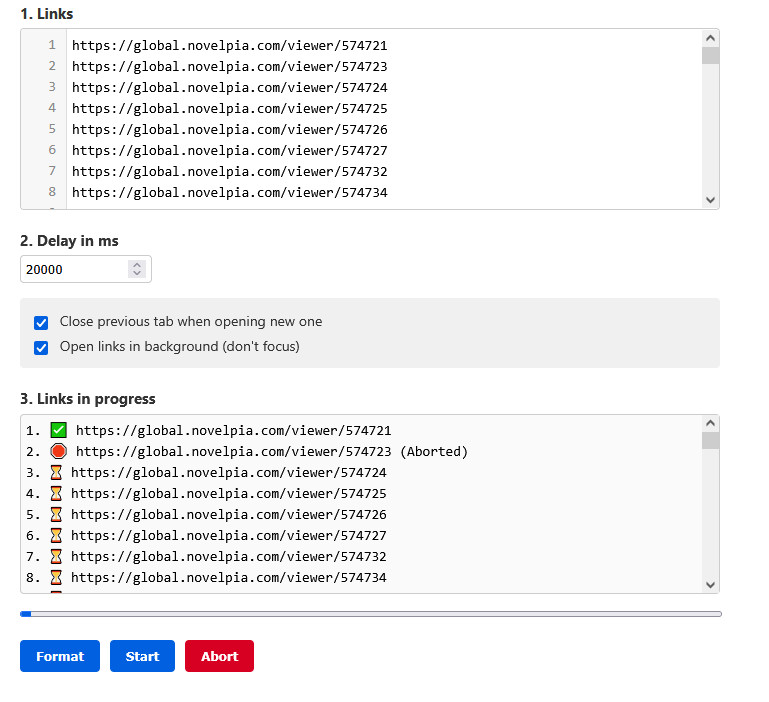Click line 6 URL 574727 in the Links editor
Image resolution: width=769 pixels, height=702 pixels.
point(230,151)
